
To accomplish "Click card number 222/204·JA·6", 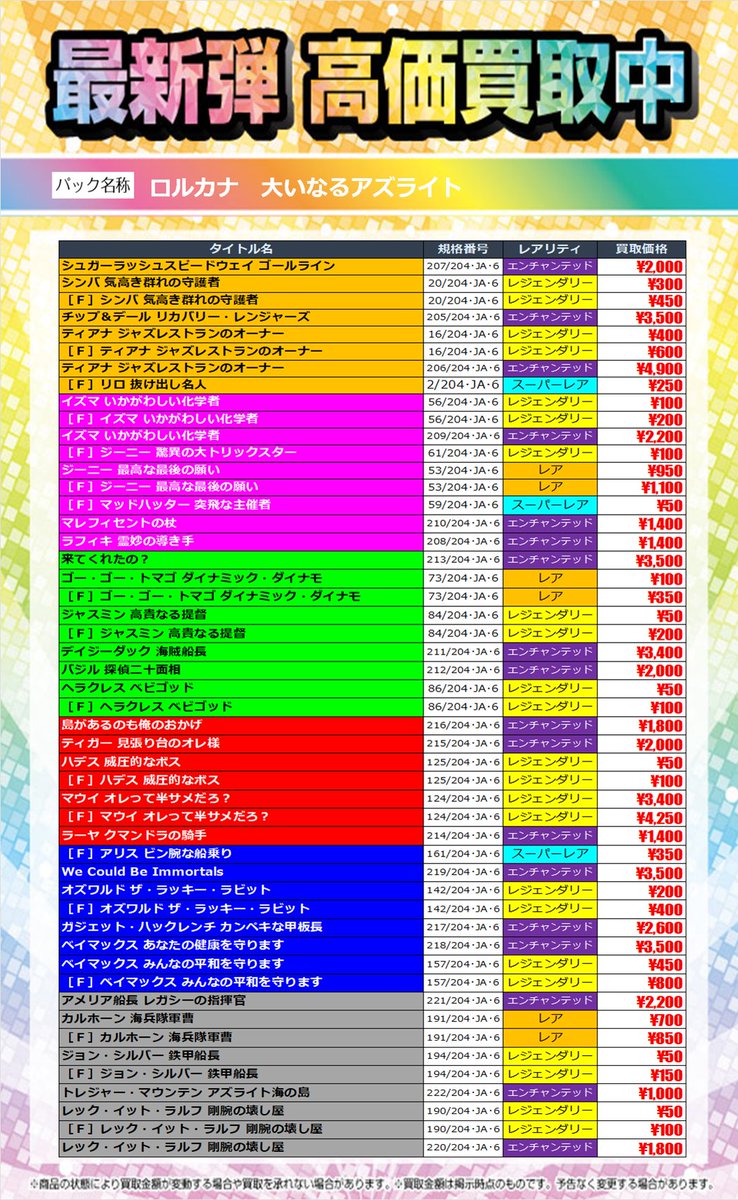I will click(x=463, y=1091).
